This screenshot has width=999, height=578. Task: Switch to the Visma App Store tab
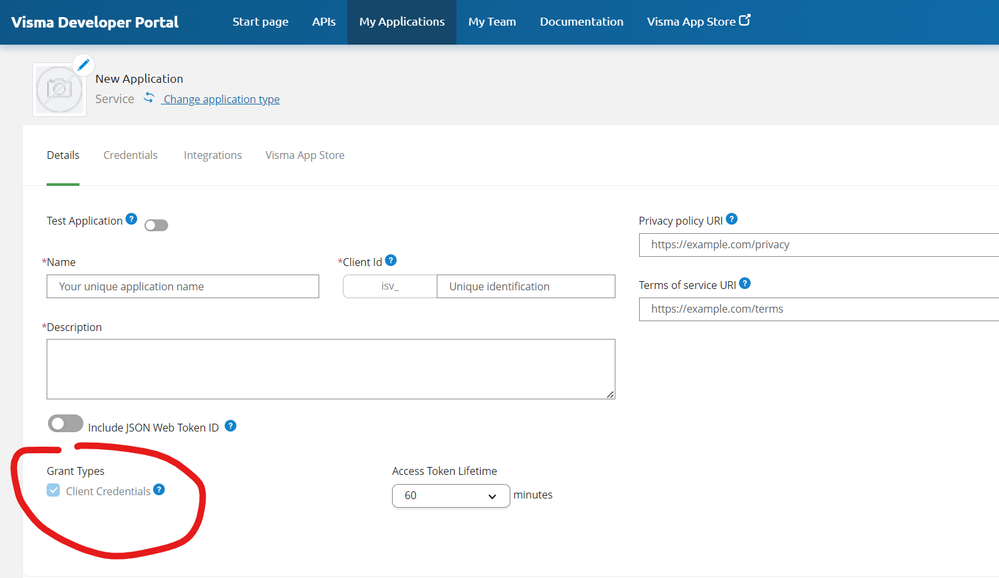click(305, 155)
